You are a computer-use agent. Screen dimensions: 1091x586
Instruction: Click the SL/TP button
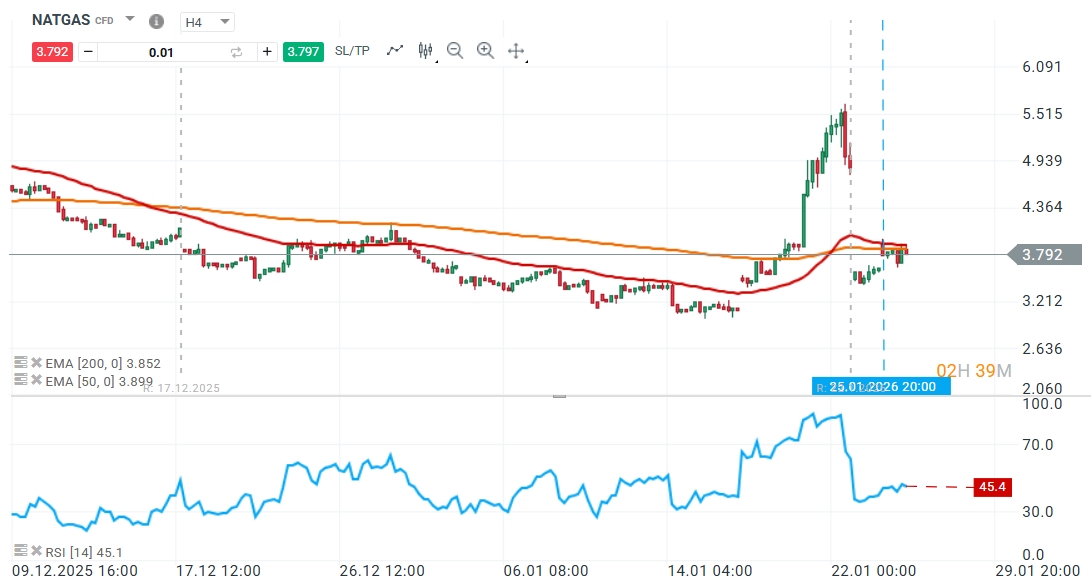point(351,52)
